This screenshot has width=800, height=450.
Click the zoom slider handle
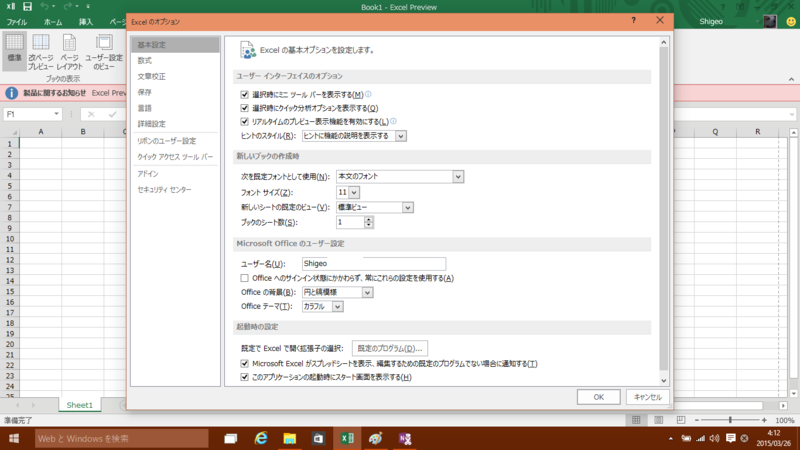[730, 420]
